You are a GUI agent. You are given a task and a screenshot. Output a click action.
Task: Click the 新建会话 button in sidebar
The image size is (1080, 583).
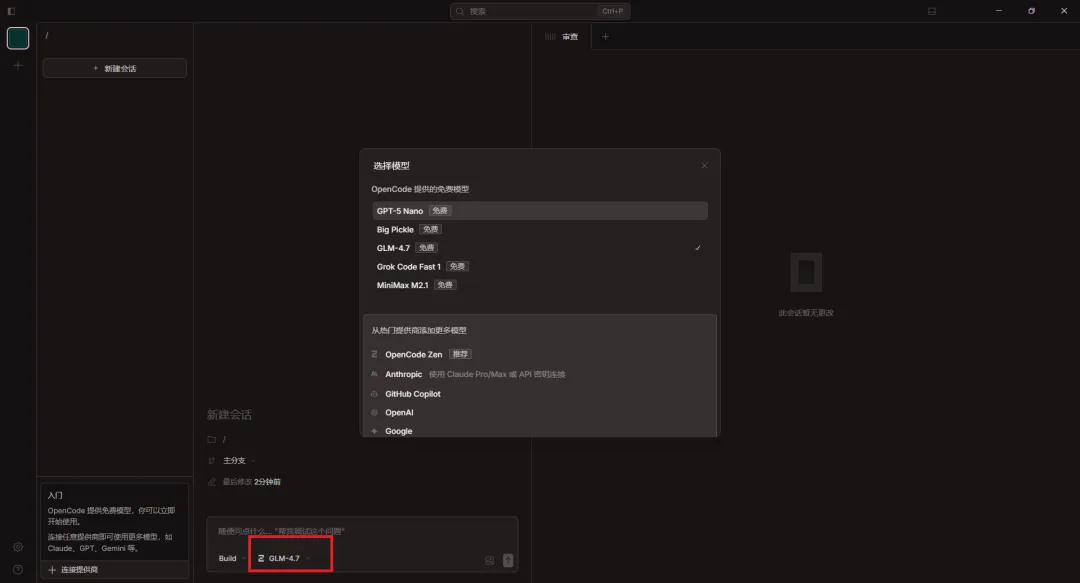(114, 68)
